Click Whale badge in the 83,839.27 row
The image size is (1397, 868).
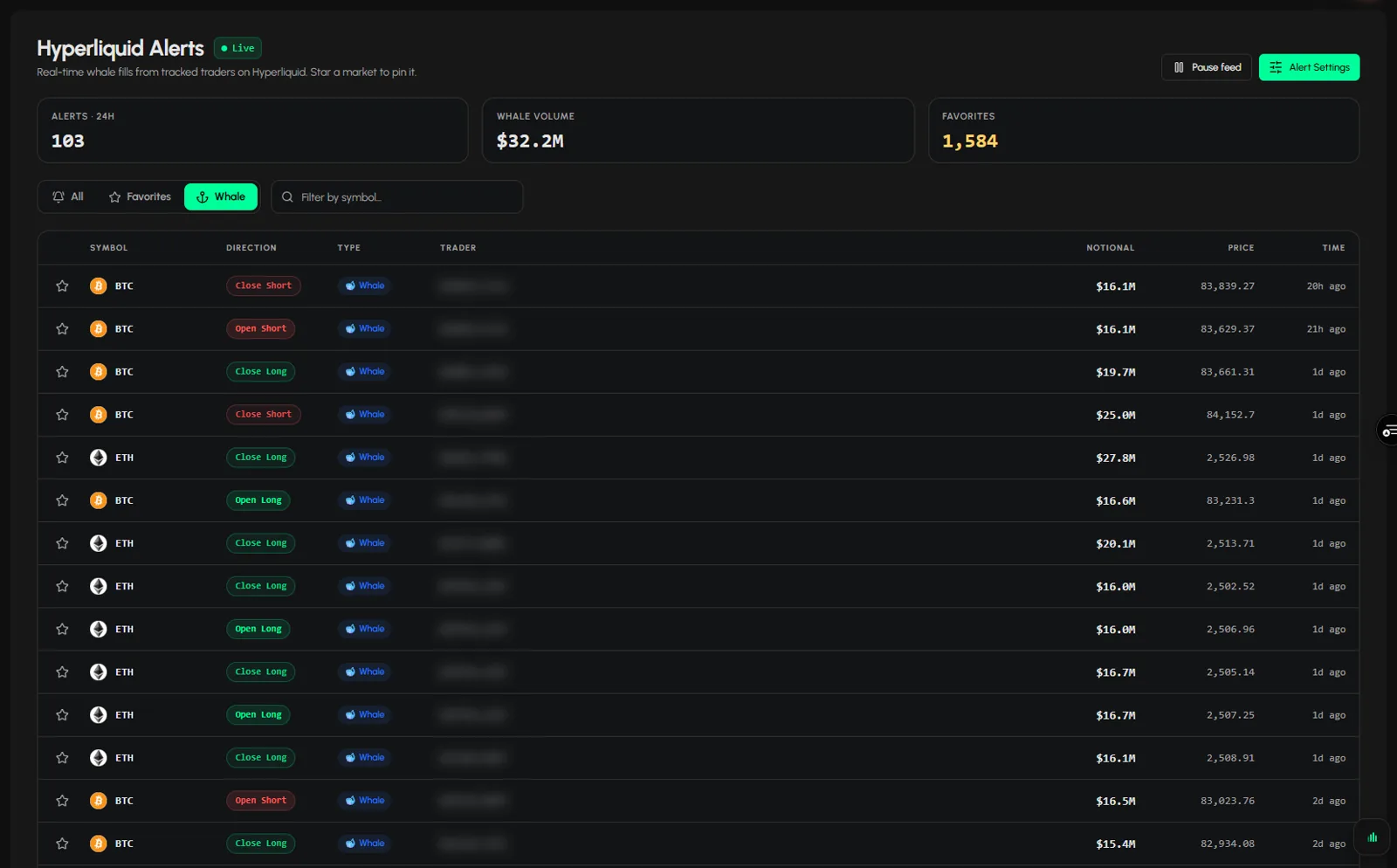pyautogui.click(x=364, y=286)
